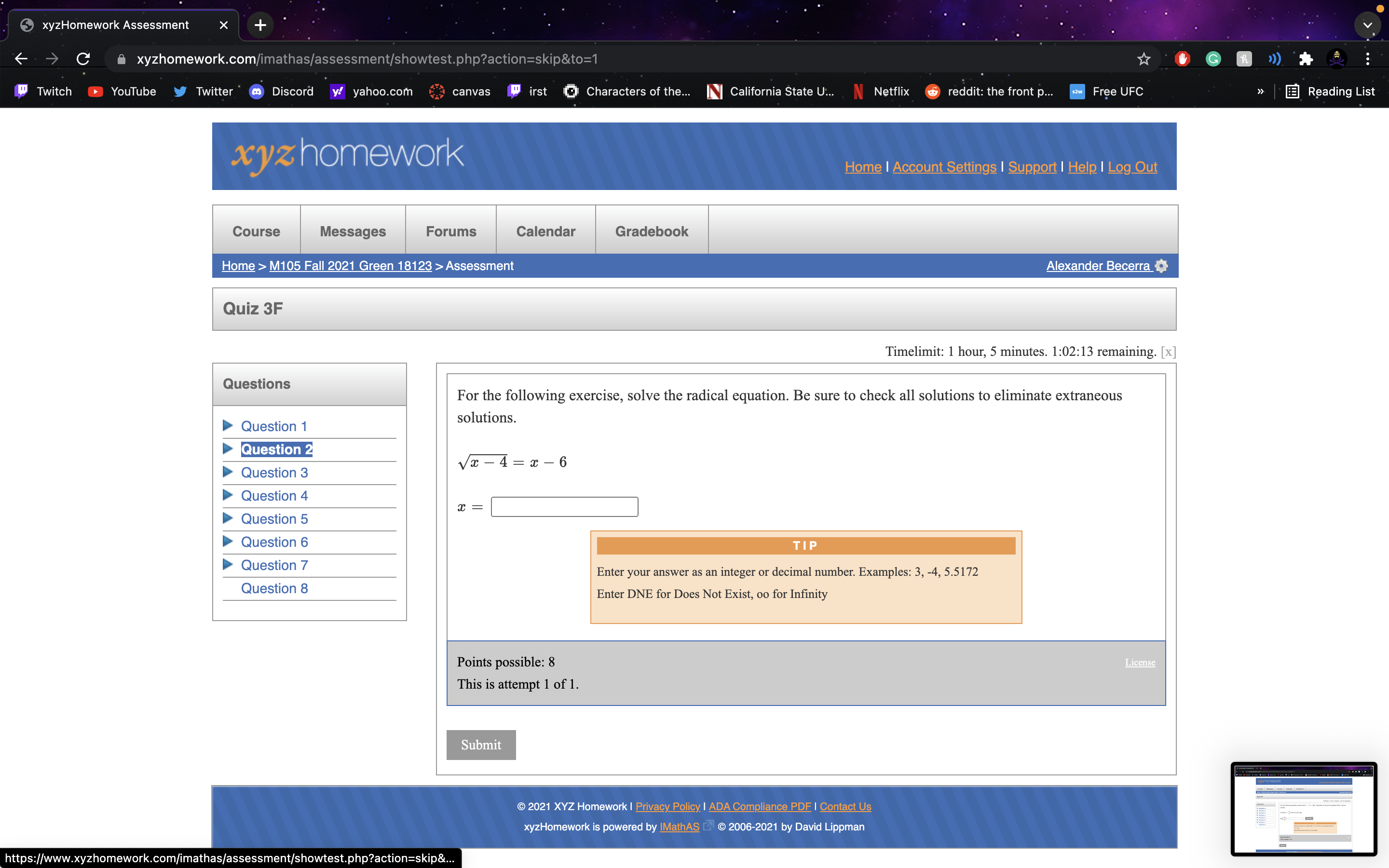This screenshot has height=868, width=1389.
Task: Click the user settings gear icon
Action: [1161, 266]
